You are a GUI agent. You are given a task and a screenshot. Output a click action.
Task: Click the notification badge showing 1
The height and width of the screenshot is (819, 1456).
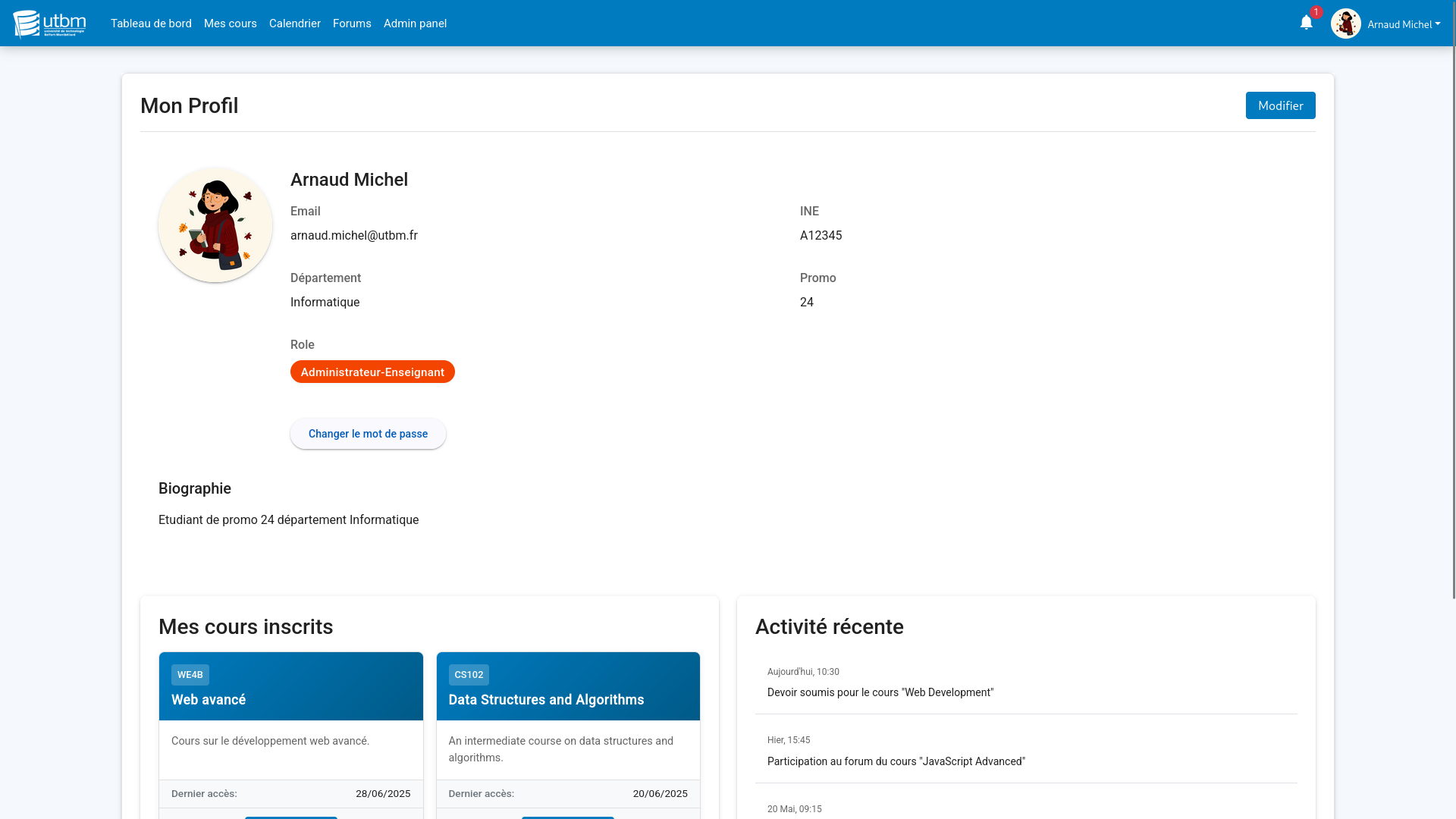coord(1314,12)
